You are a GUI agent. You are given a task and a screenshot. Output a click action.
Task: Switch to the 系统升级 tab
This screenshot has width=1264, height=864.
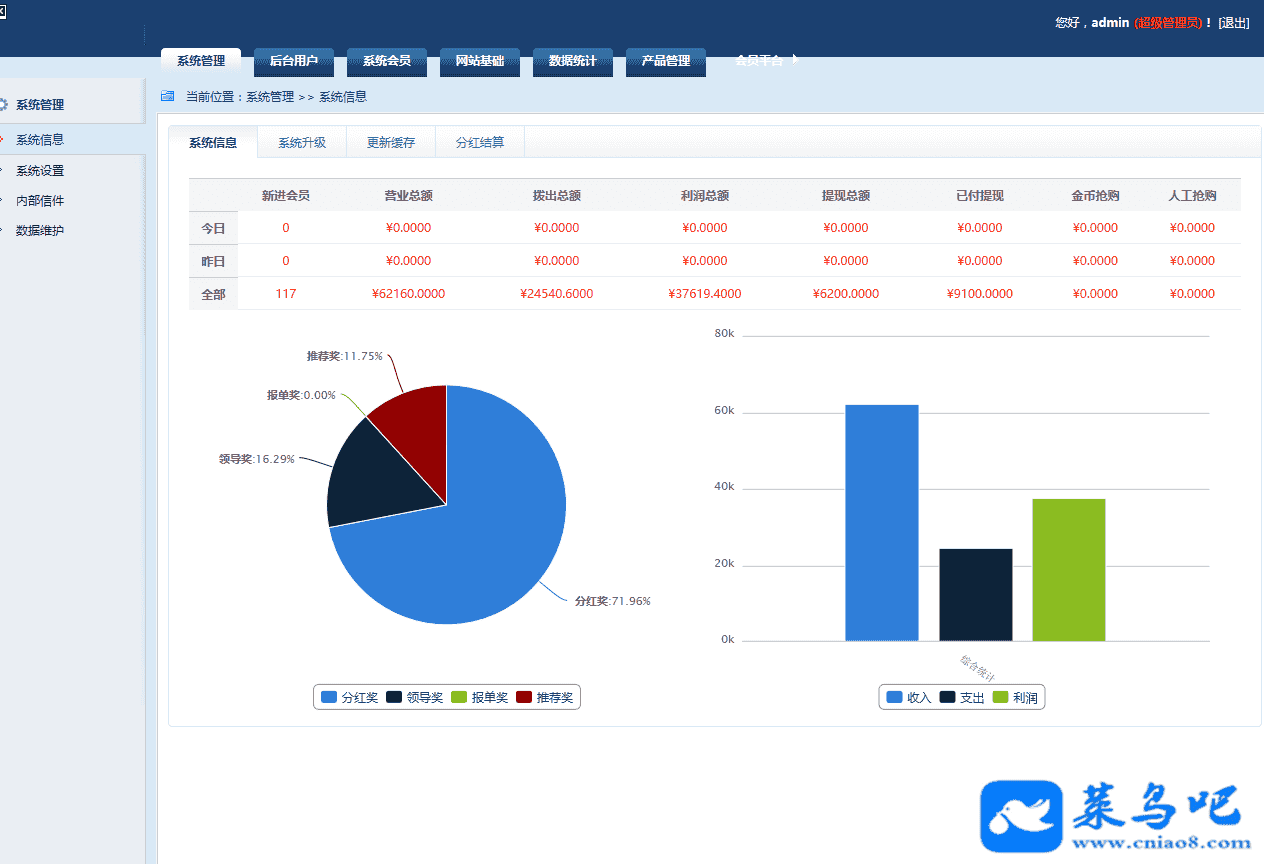pyautogui.click(x=302, y=143)
